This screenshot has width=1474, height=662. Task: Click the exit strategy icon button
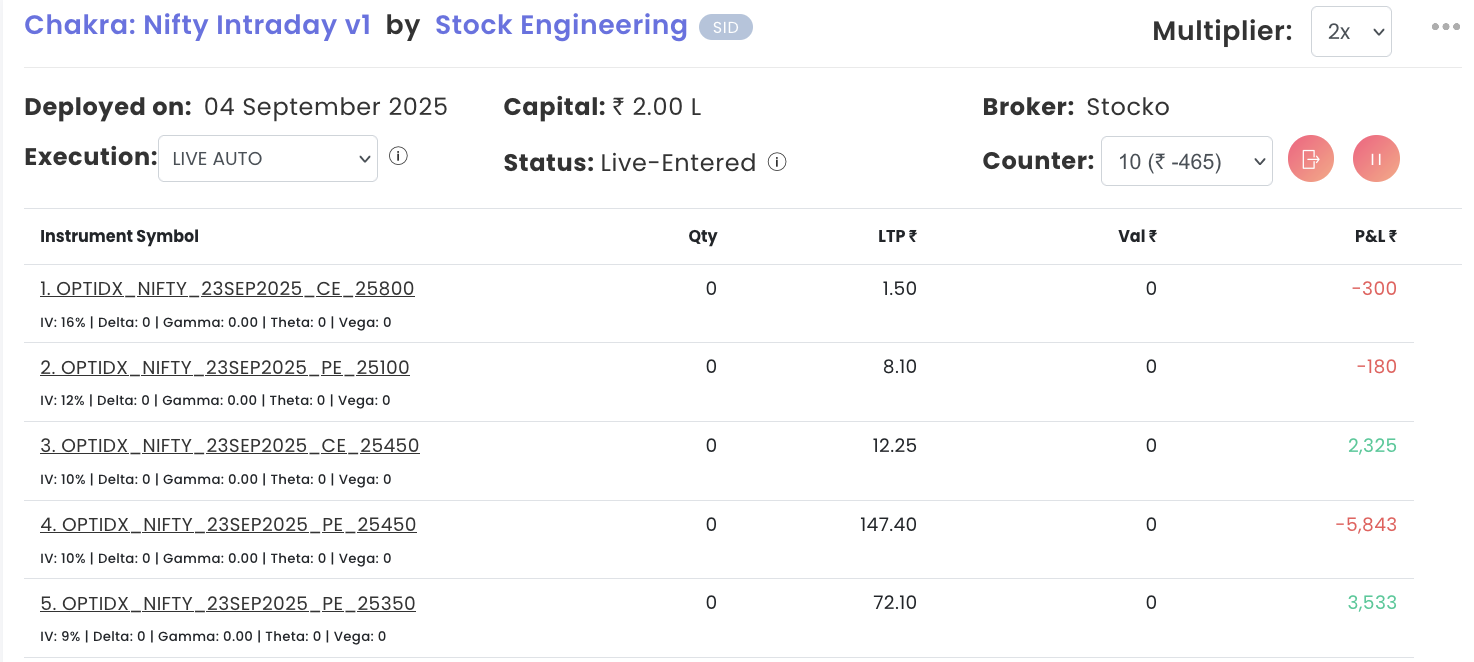1311,160
